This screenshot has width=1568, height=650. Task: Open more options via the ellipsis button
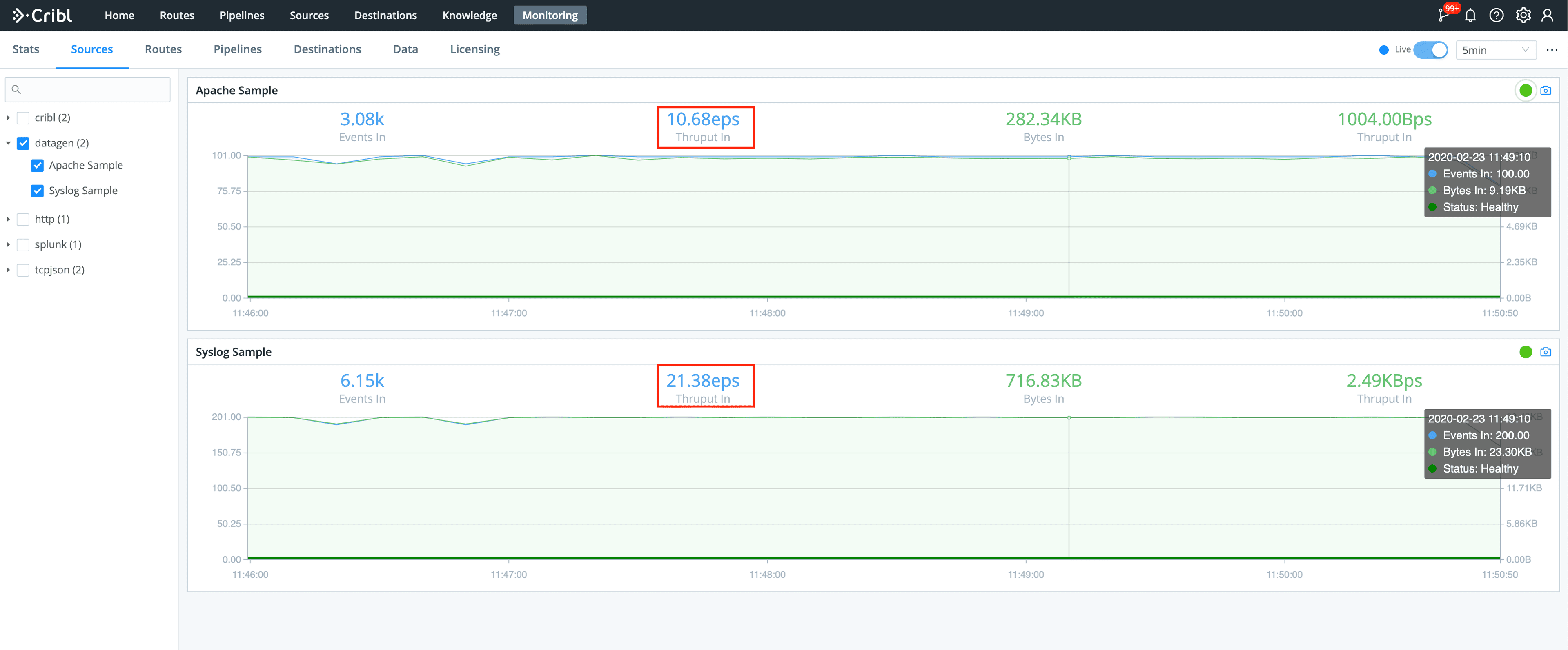point(1552,50)
